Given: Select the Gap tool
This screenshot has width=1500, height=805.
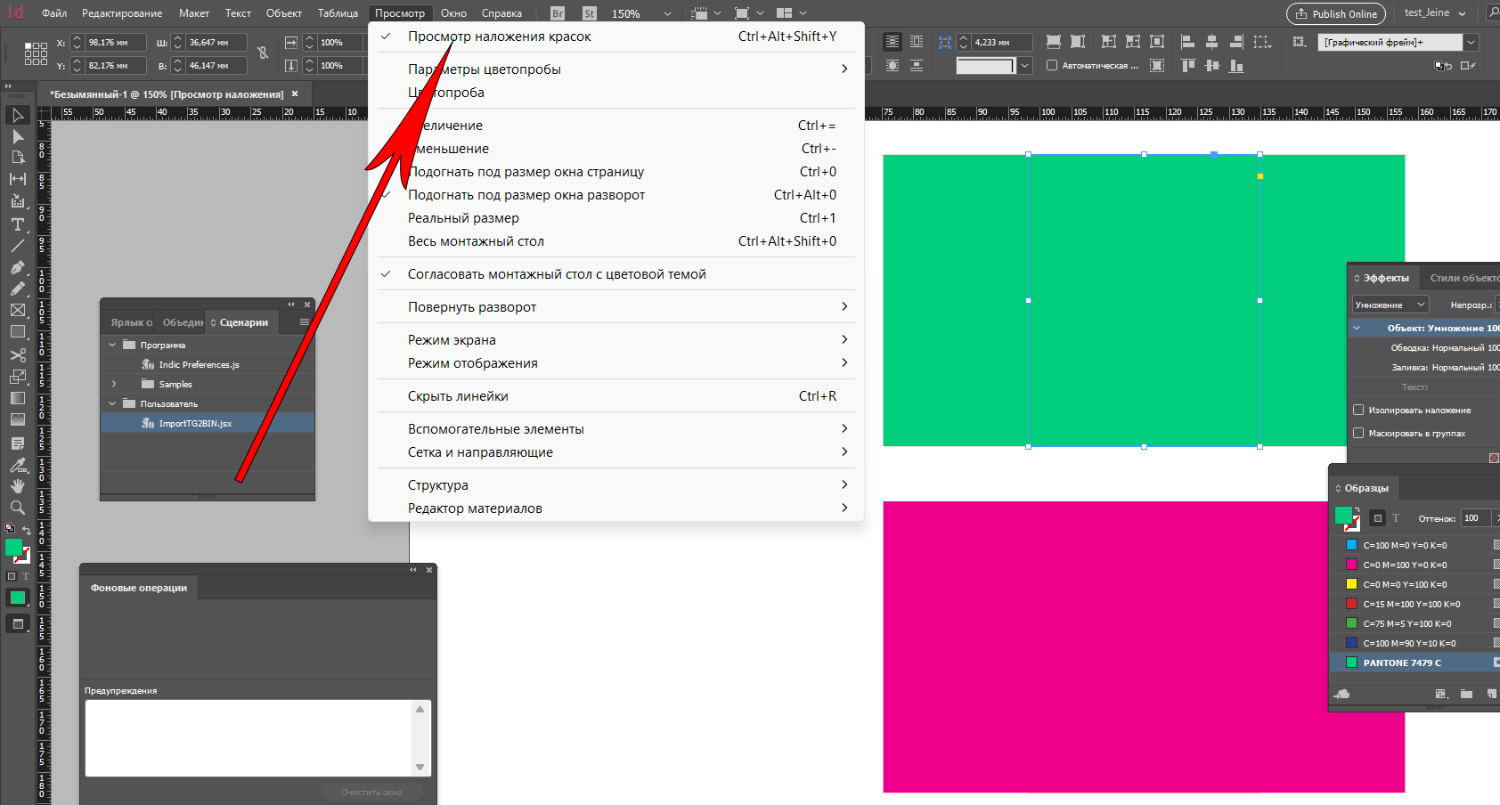Looking at the screenshot, I should click(17, 179).
